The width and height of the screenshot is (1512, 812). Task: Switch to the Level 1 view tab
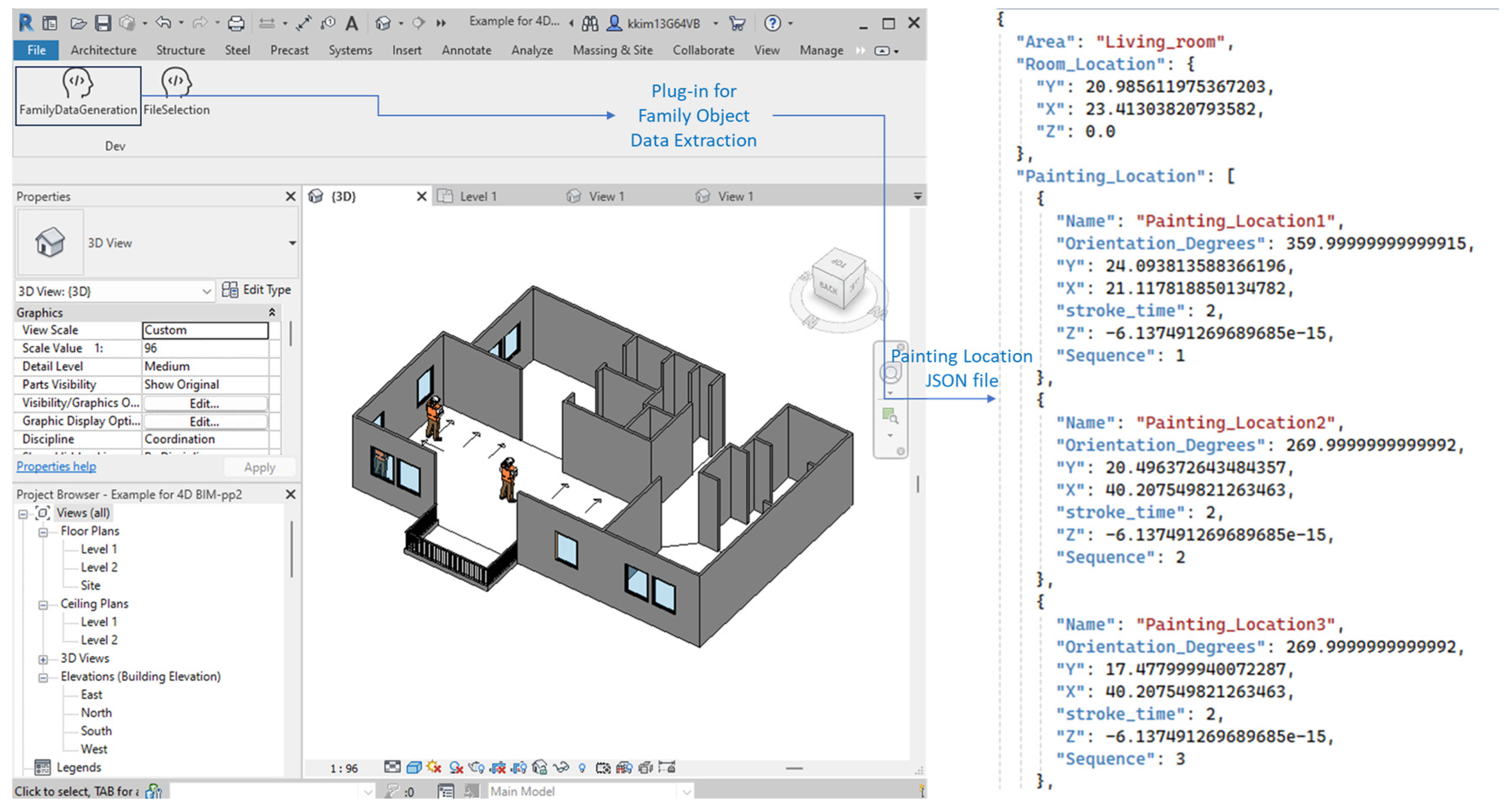click(x=477, y=197)
